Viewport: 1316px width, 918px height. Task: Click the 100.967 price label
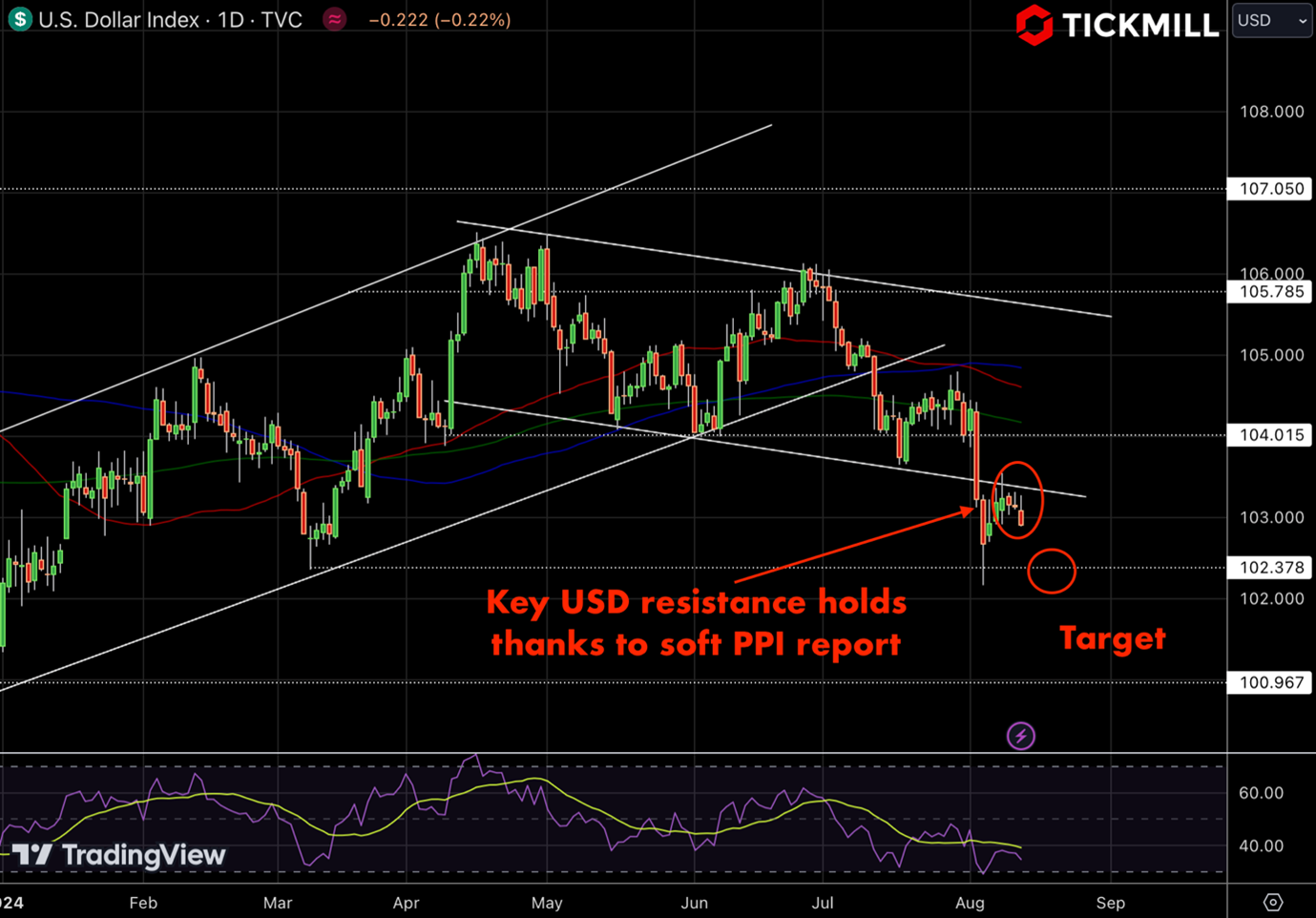click(x=1271, y=682)
